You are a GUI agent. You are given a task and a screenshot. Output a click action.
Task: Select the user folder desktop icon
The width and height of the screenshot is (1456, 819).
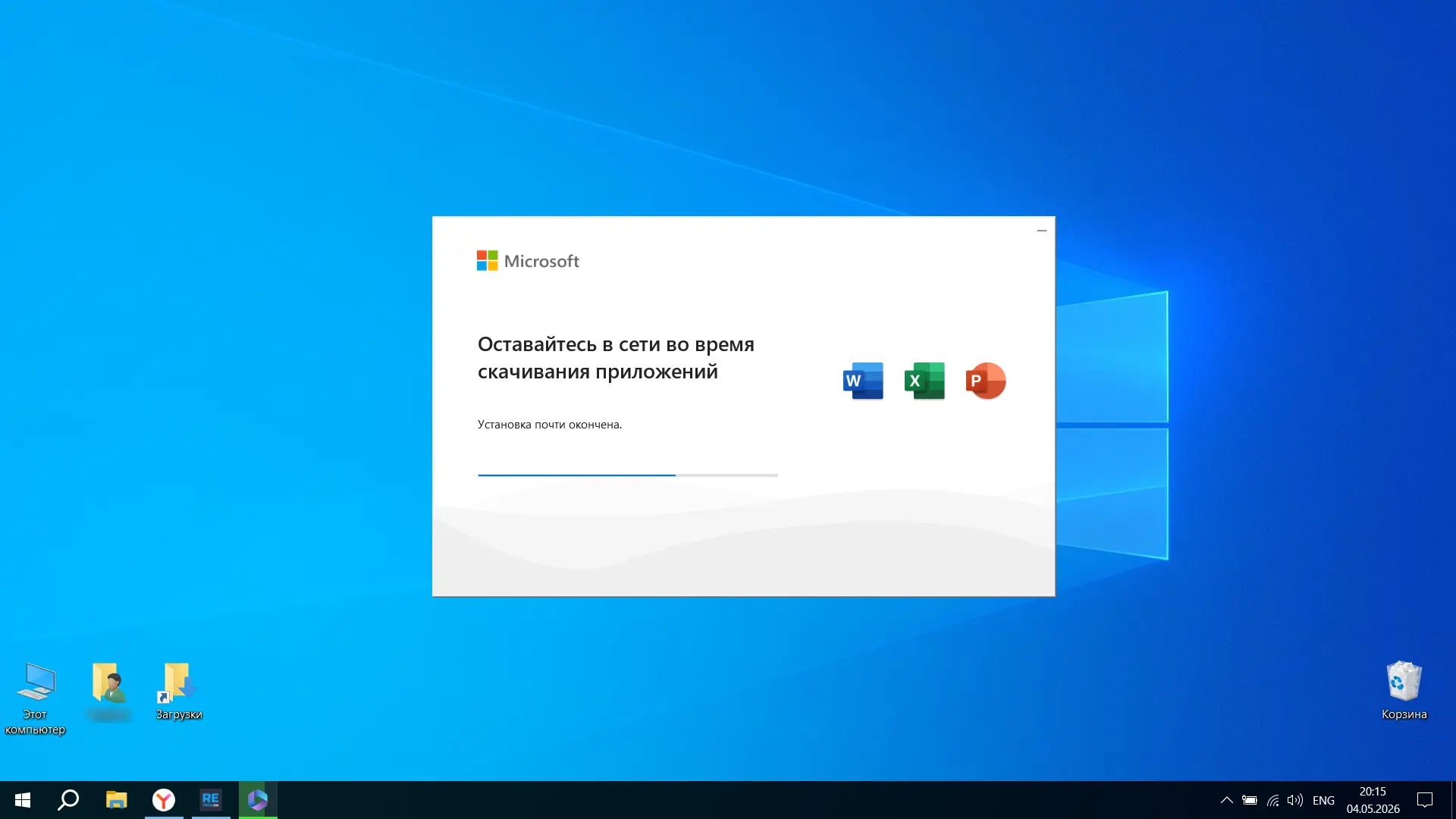tap(109, 691)
